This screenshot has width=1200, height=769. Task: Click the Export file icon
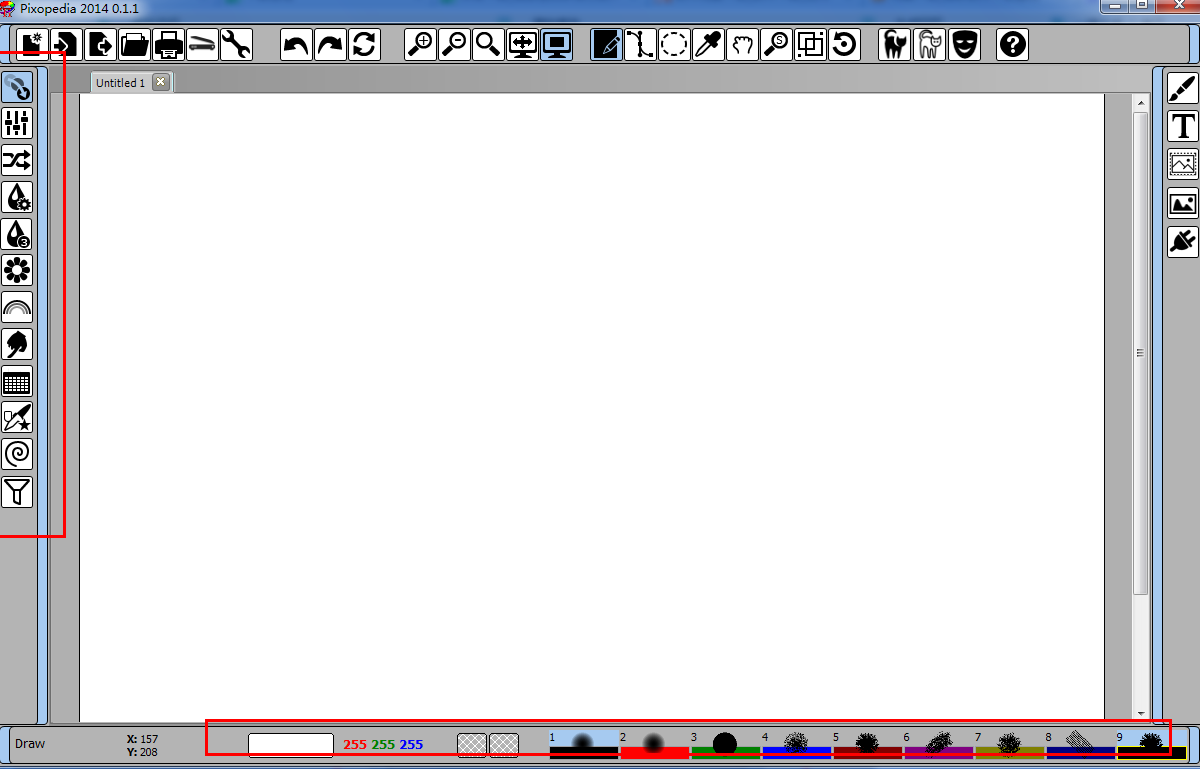point(100,44)
